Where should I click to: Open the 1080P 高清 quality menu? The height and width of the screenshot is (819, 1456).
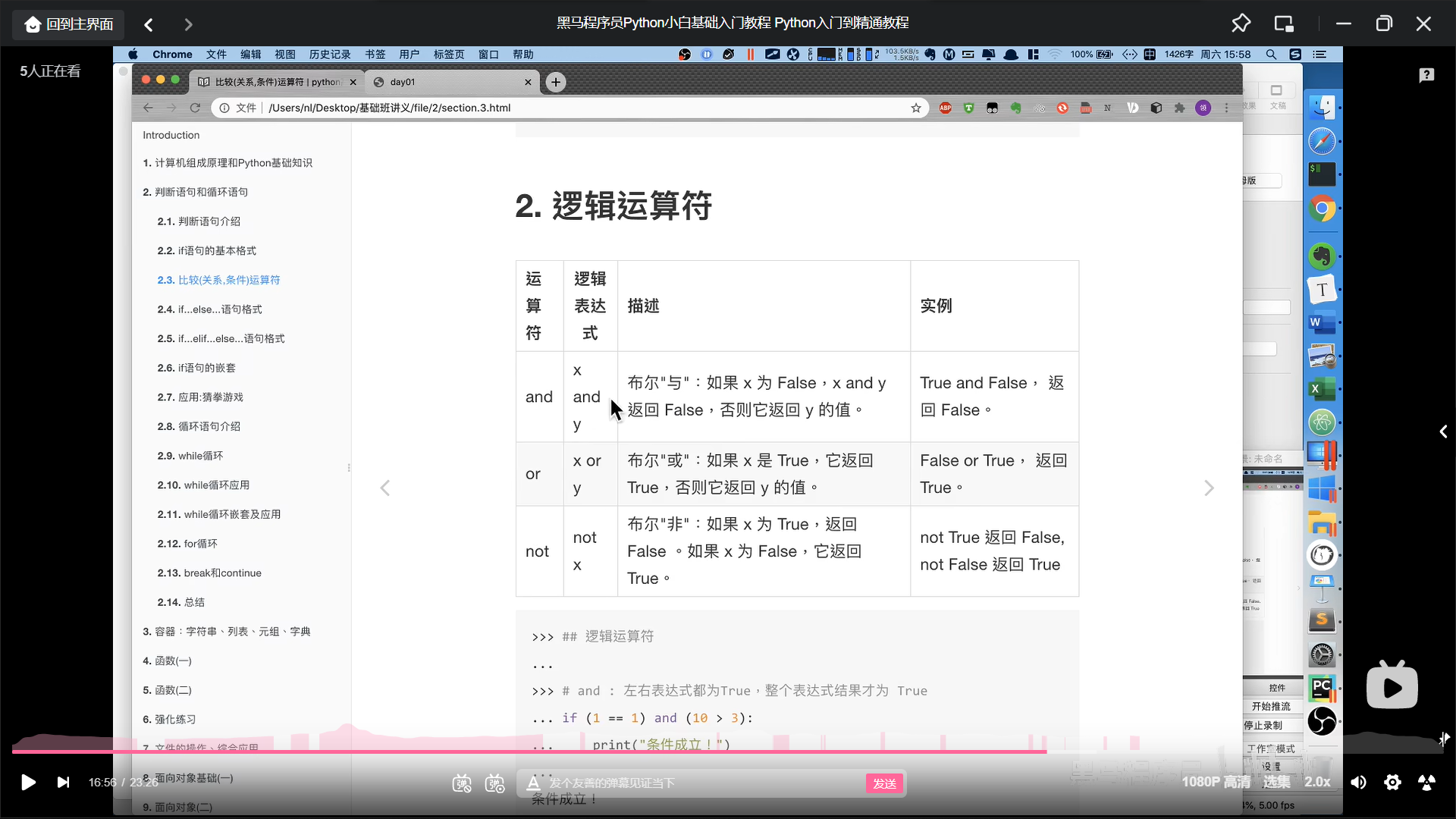tap(1216, 782)
